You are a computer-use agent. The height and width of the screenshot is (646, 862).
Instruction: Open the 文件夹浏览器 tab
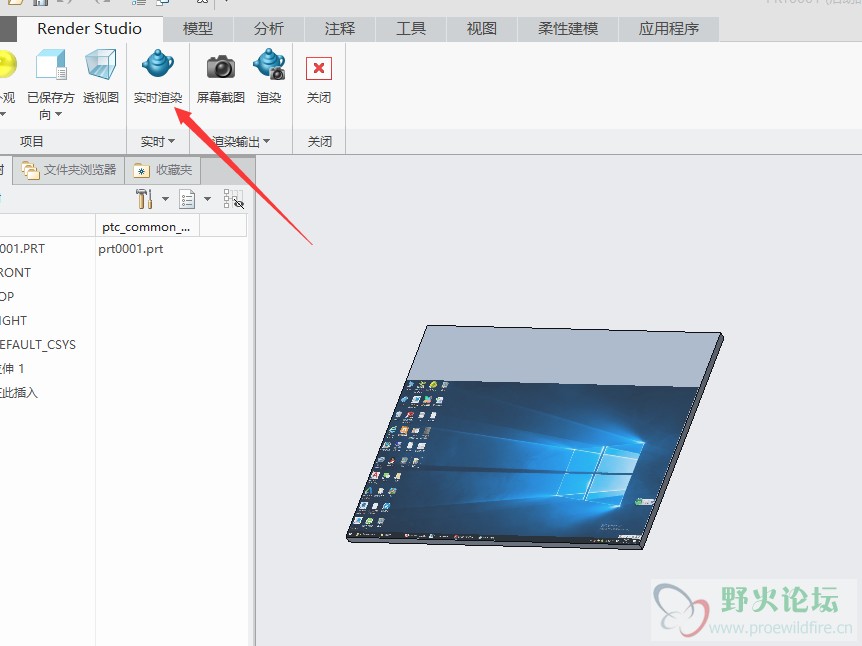pos(68,170)
